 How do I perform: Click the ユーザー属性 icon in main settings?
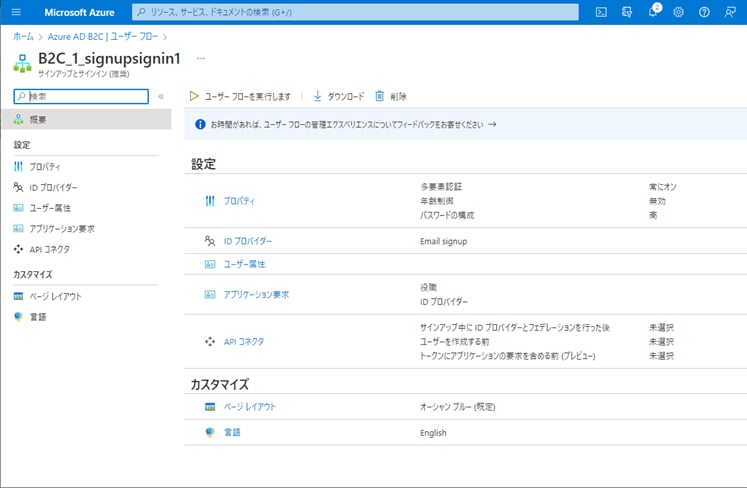(x=210, y=264)
